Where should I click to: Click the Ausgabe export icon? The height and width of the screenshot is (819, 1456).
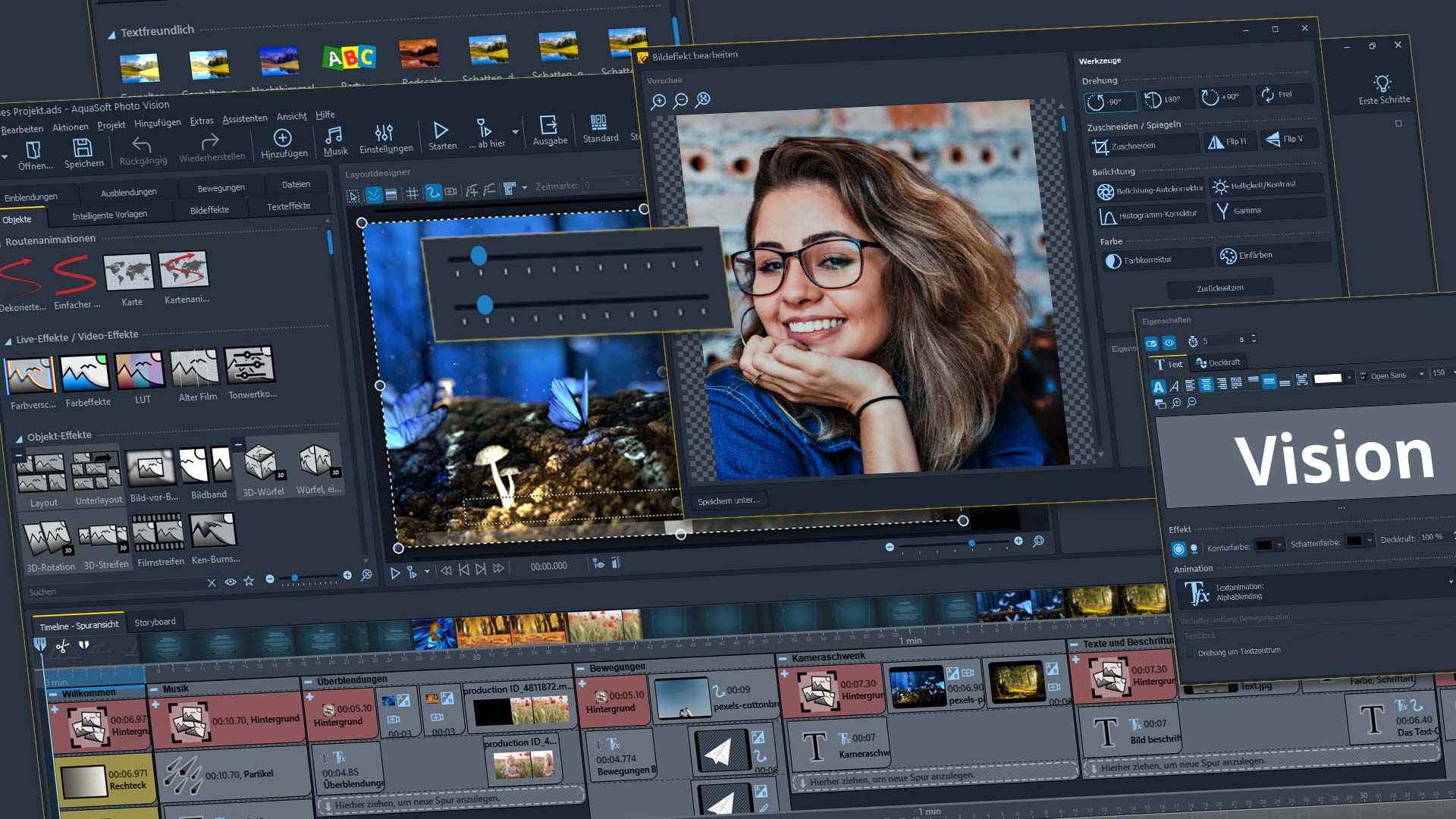[x=548, y=124]
